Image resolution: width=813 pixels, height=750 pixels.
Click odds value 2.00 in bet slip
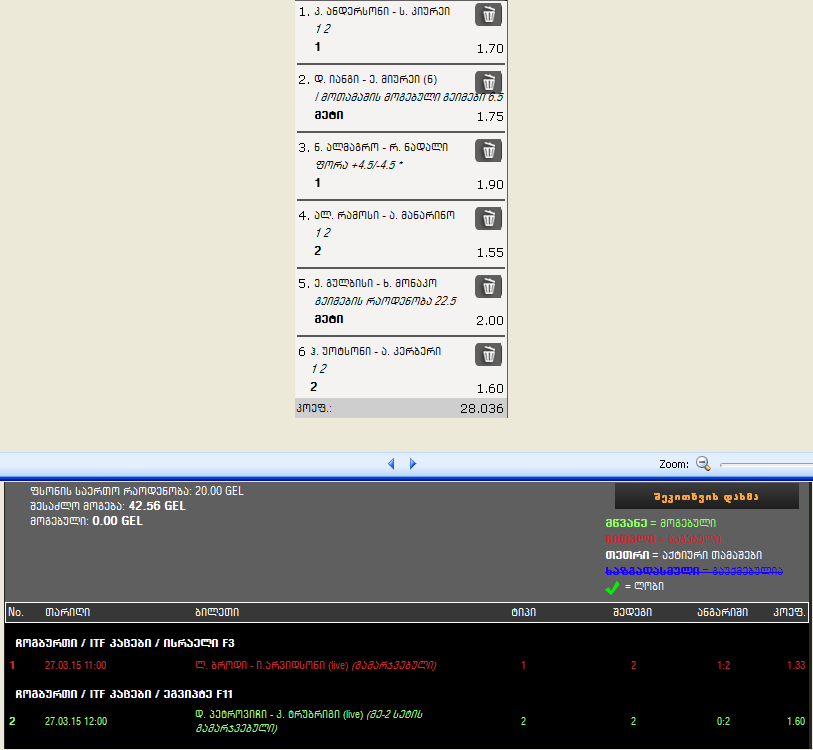(490, 321)
